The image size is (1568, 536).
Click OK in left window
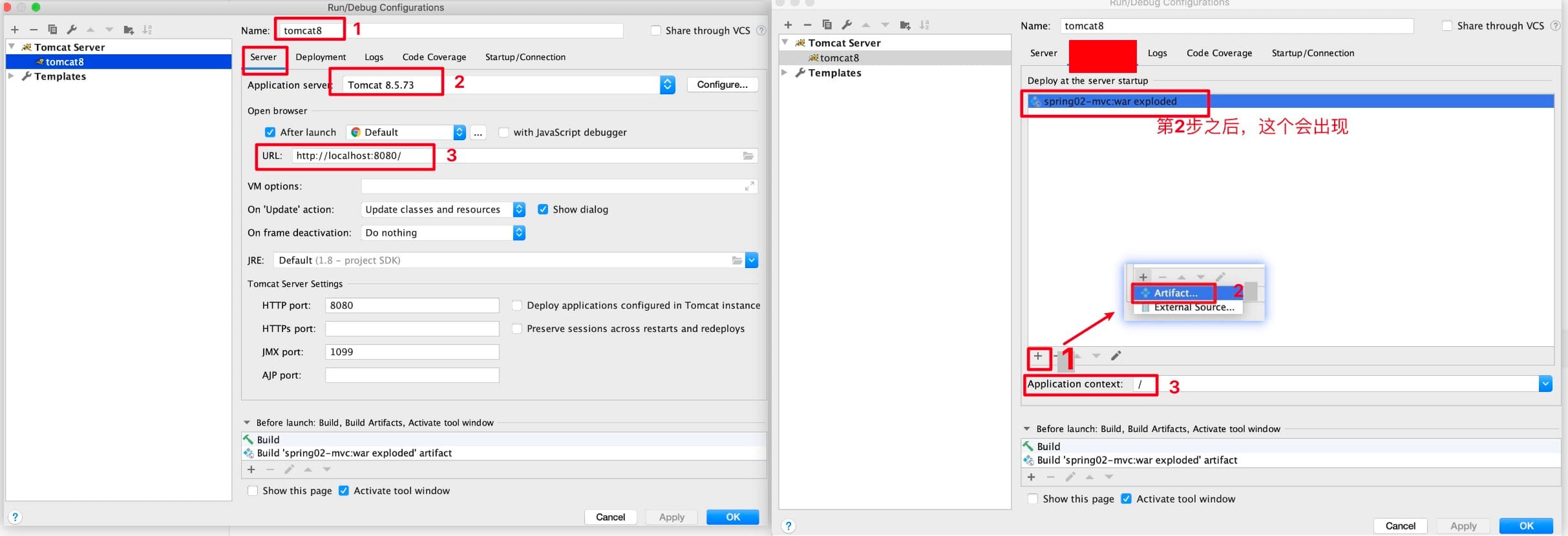pyautogui.click(x=733, y=517)
